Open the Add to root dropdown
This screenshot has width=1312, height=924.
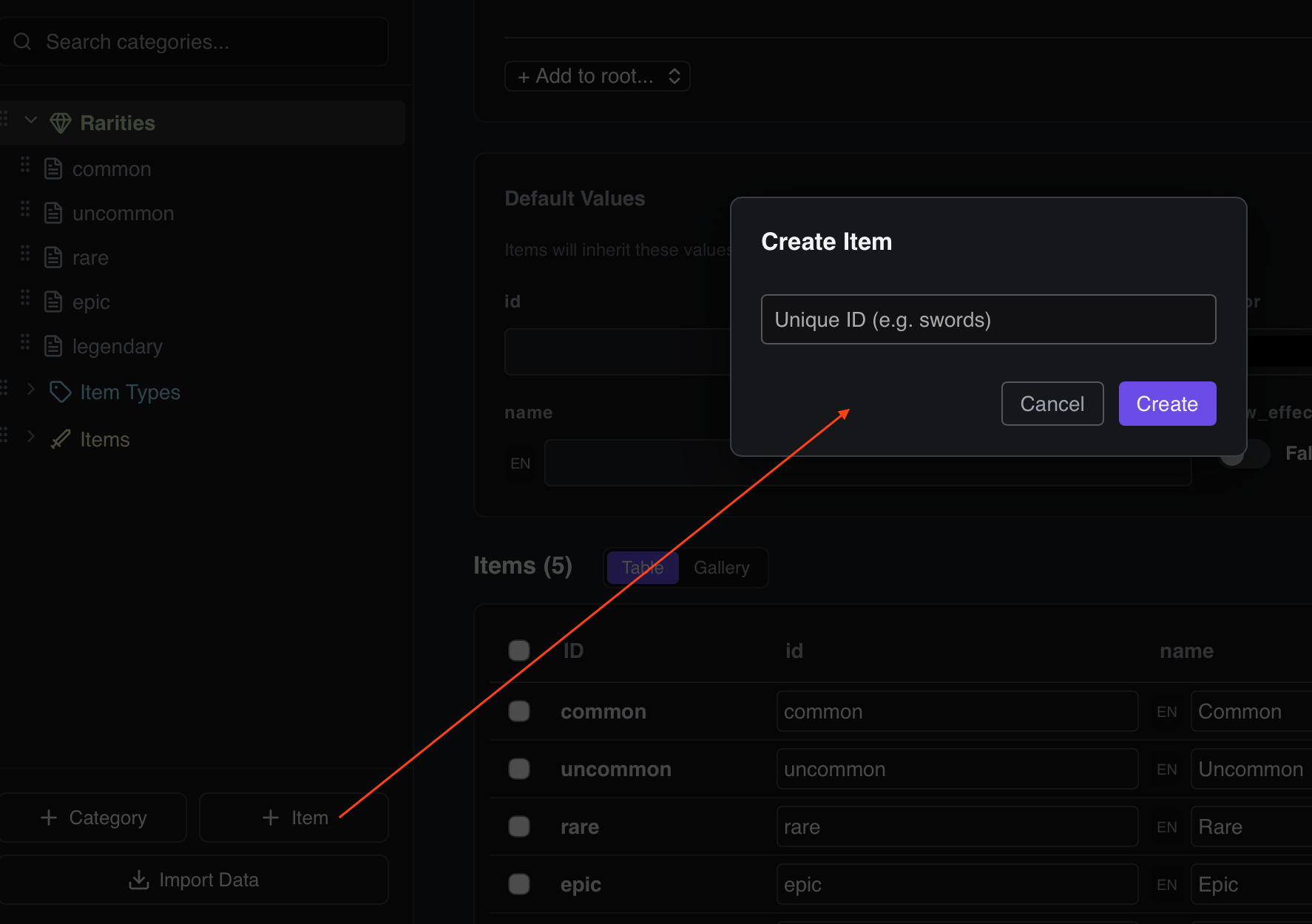tap(598, 76)
